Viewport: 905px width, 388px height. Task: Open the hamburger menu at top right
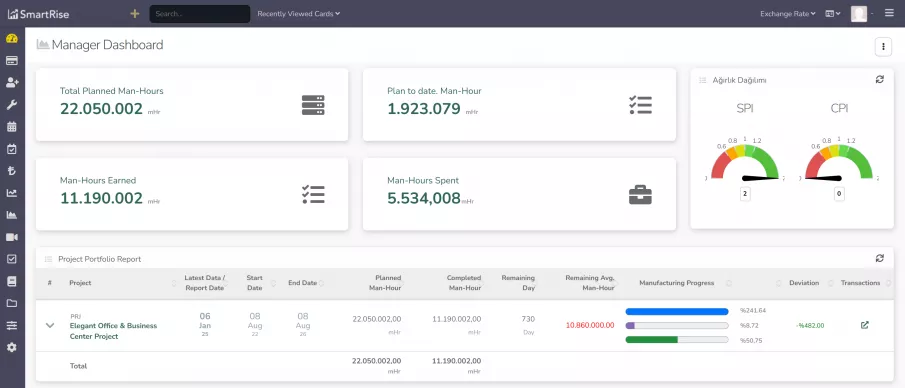[x=889, y=13]
